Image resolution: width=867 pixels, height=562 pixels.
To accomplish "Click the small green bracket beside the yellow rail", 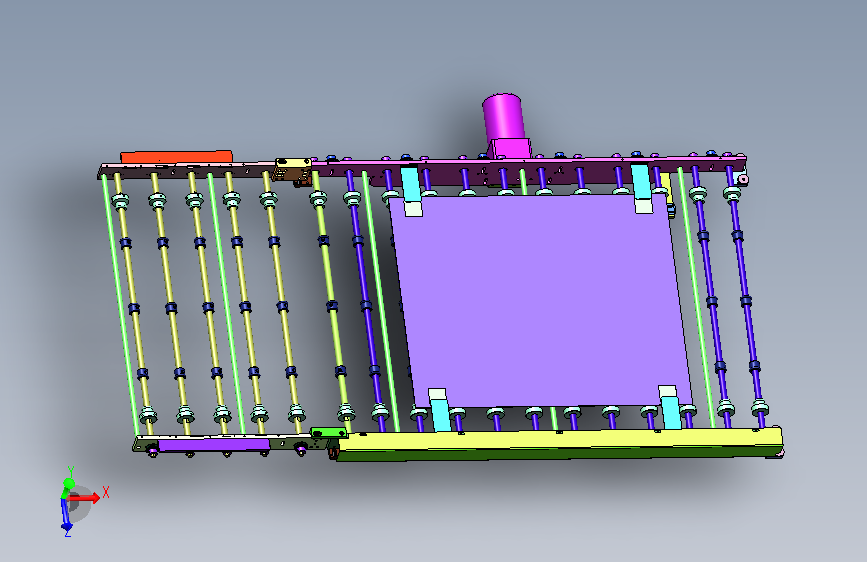I will [328, 432].
